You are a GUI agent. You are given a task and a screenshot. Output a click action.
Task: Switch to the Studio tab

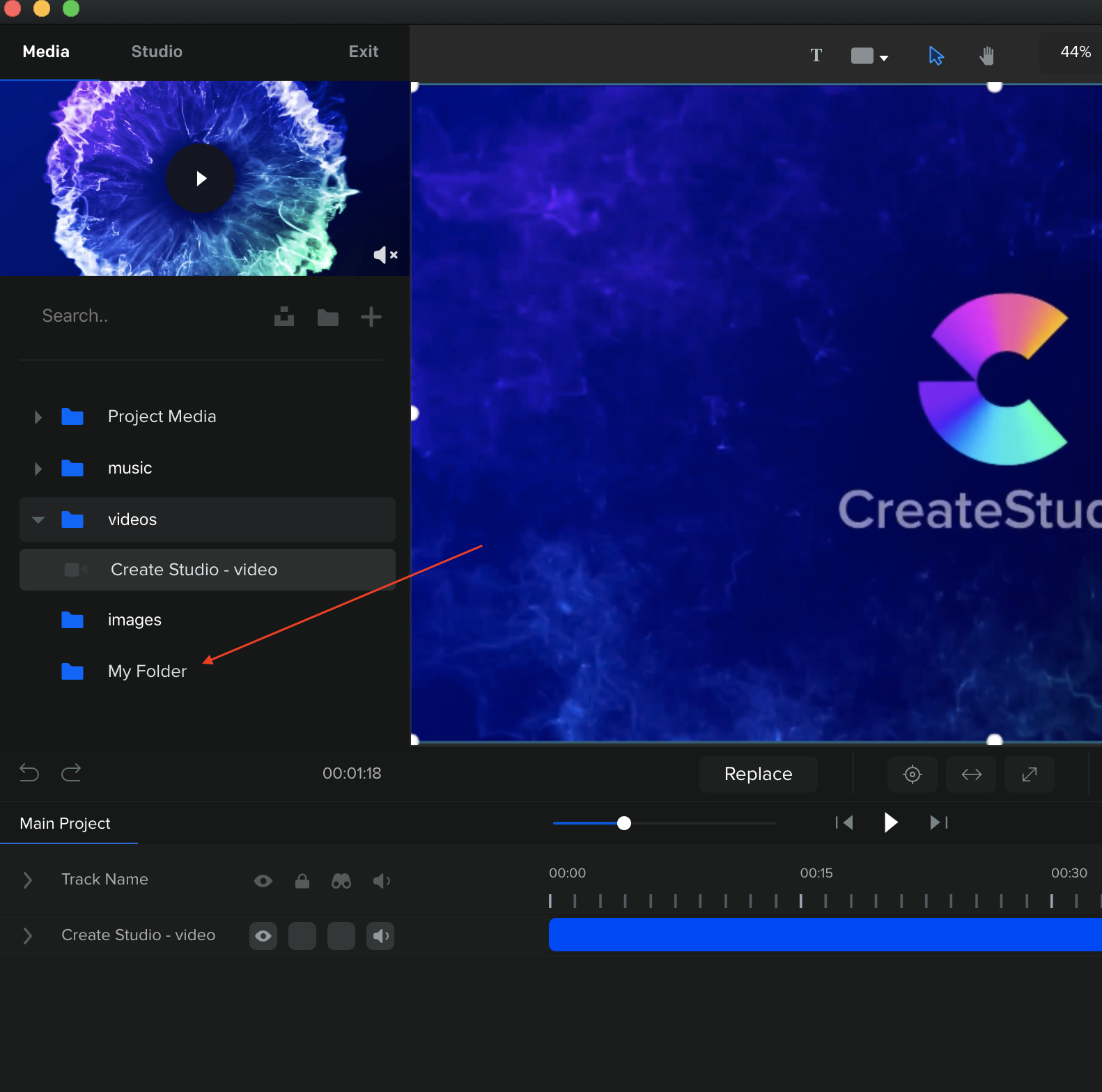point(157,52)
